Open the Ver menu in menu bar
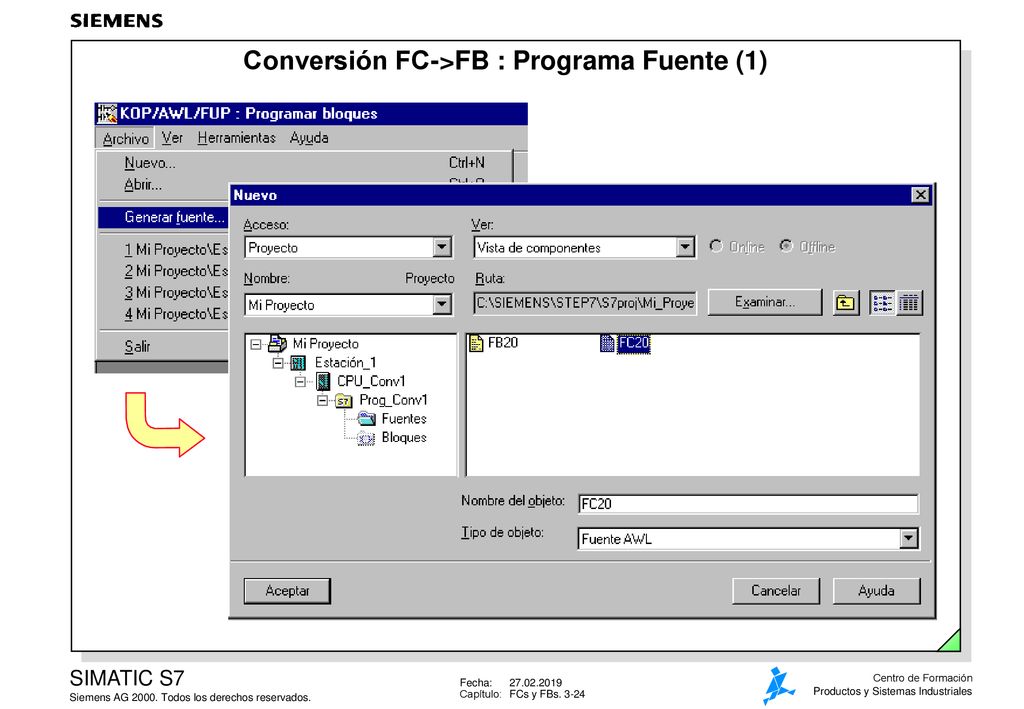Screen dimensions: 1024x709 click(172, 138)
